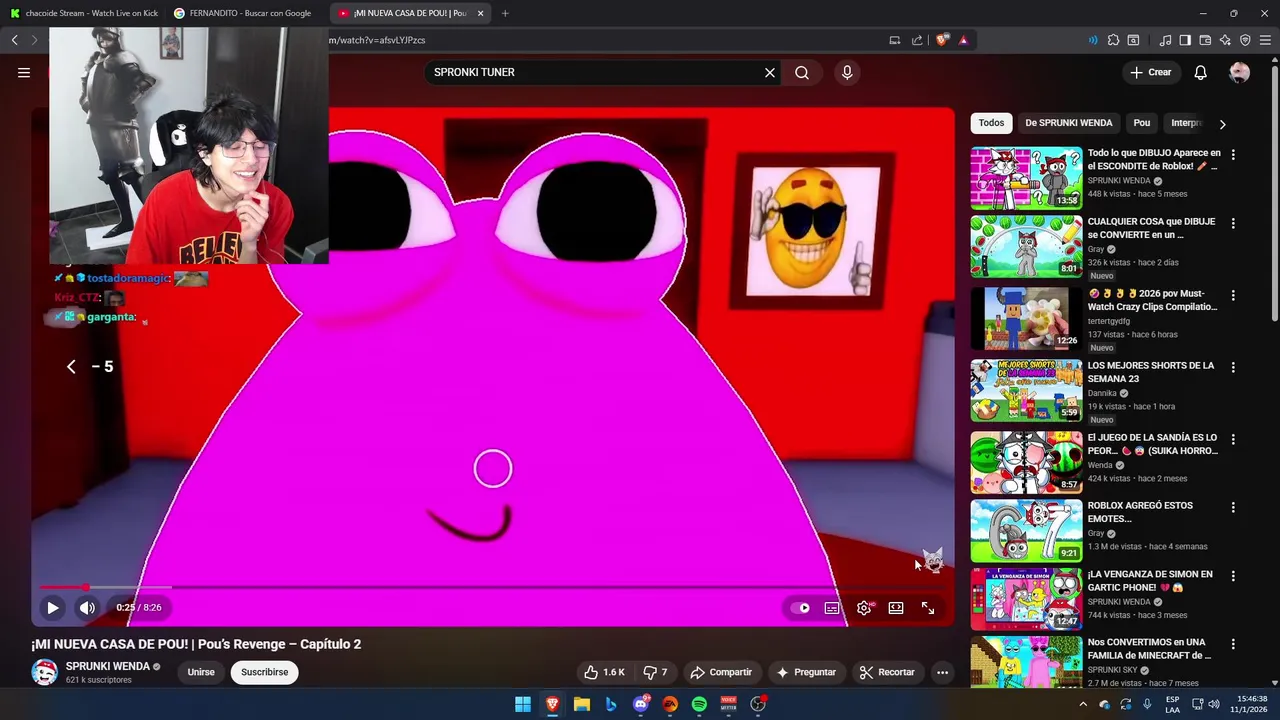The image size is (1280, 720).
Task: Select the Todos filter chip
Action: (x=991, y=123)
